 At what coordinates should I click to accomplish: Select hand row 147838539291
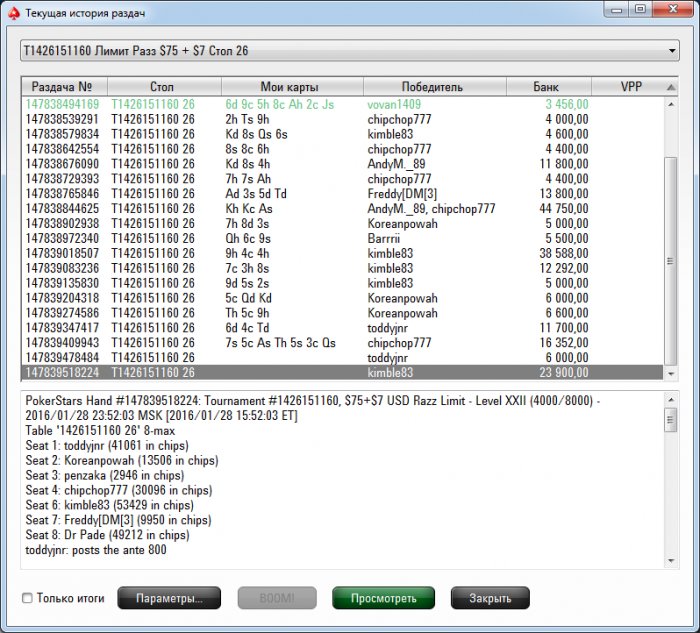point(342,119)
